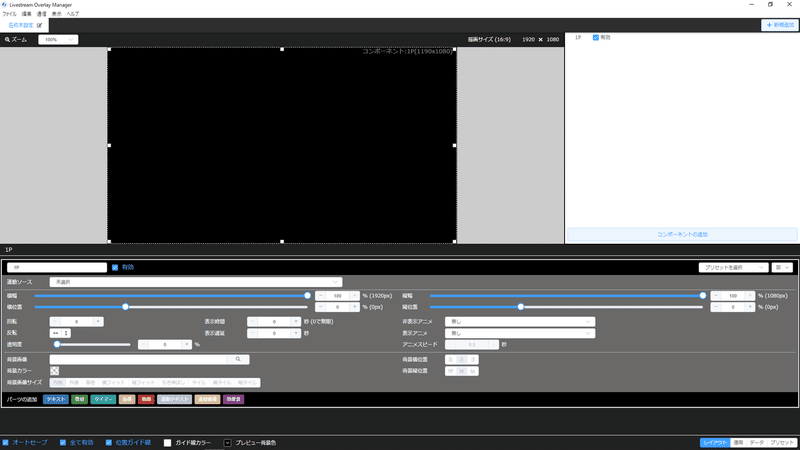Open the 非表示アニメ dropdown
This screenshot has height=450, width=800.
520,322
